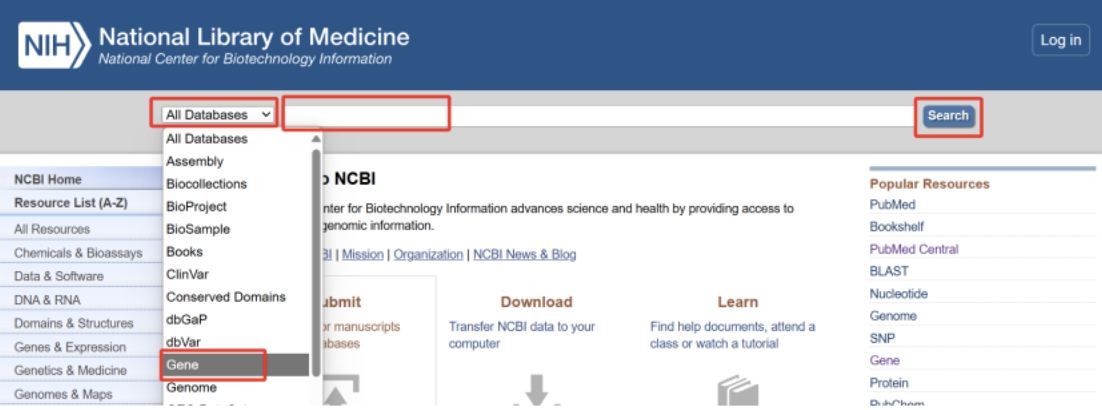The height and width of the screenshot is (410, 1102).
Task: Select BioProject from the dropdown options
Action: point(196,206)
